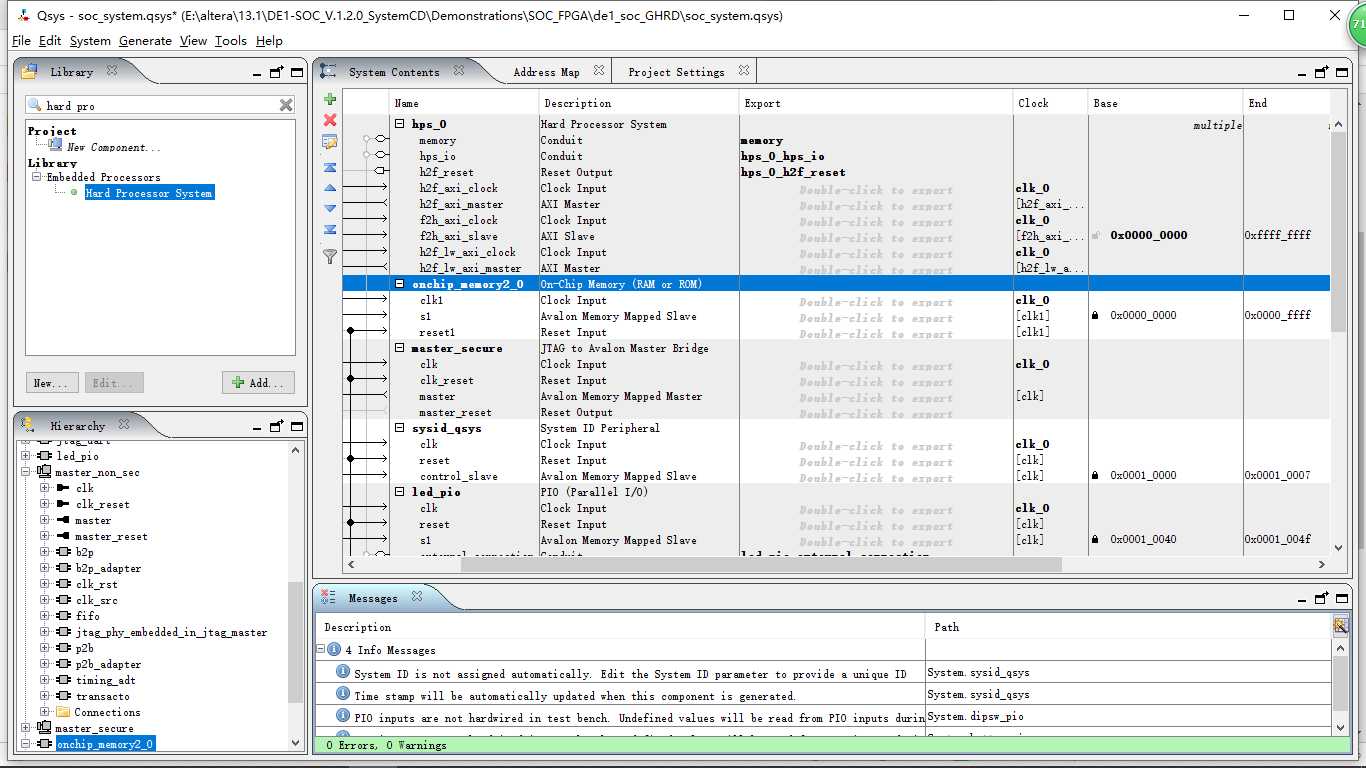Screen dimensions: 1366x768
Task: Open the Tools menu
Action: click(230, 40)
